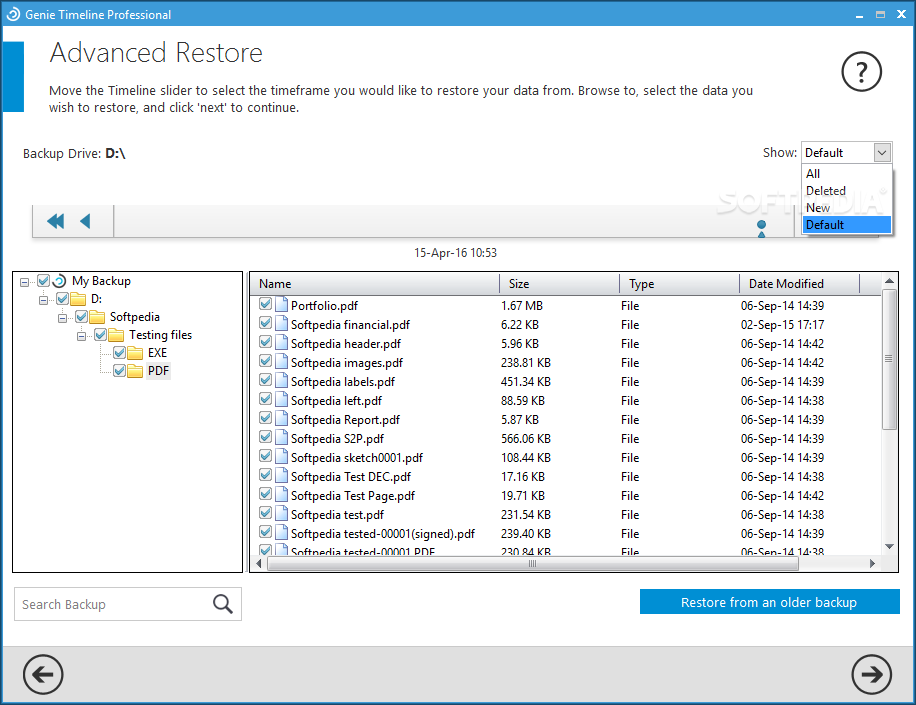Viewport: 916px width, 705px height.
Task: Click the Softpedia Report.pdf file icon
Action: tap(281, 419)
